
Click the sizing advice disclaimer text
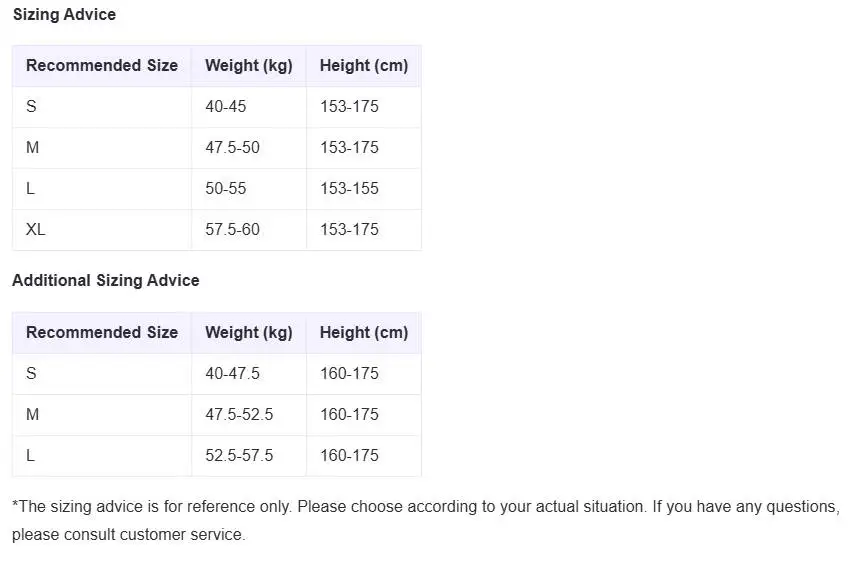(425, 507)
